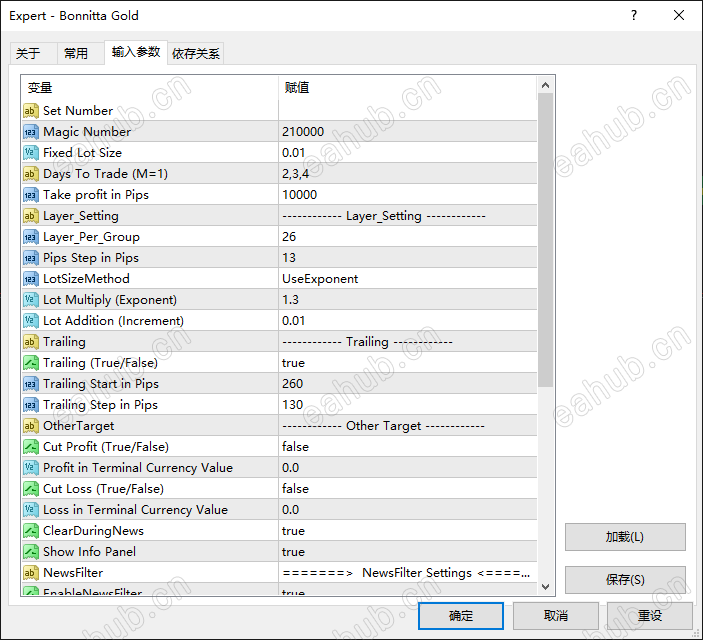Toggle the Cut Profit value false
Image resolution: width=703 pixels, height=640 pixels.
click(x=408, y=447)
